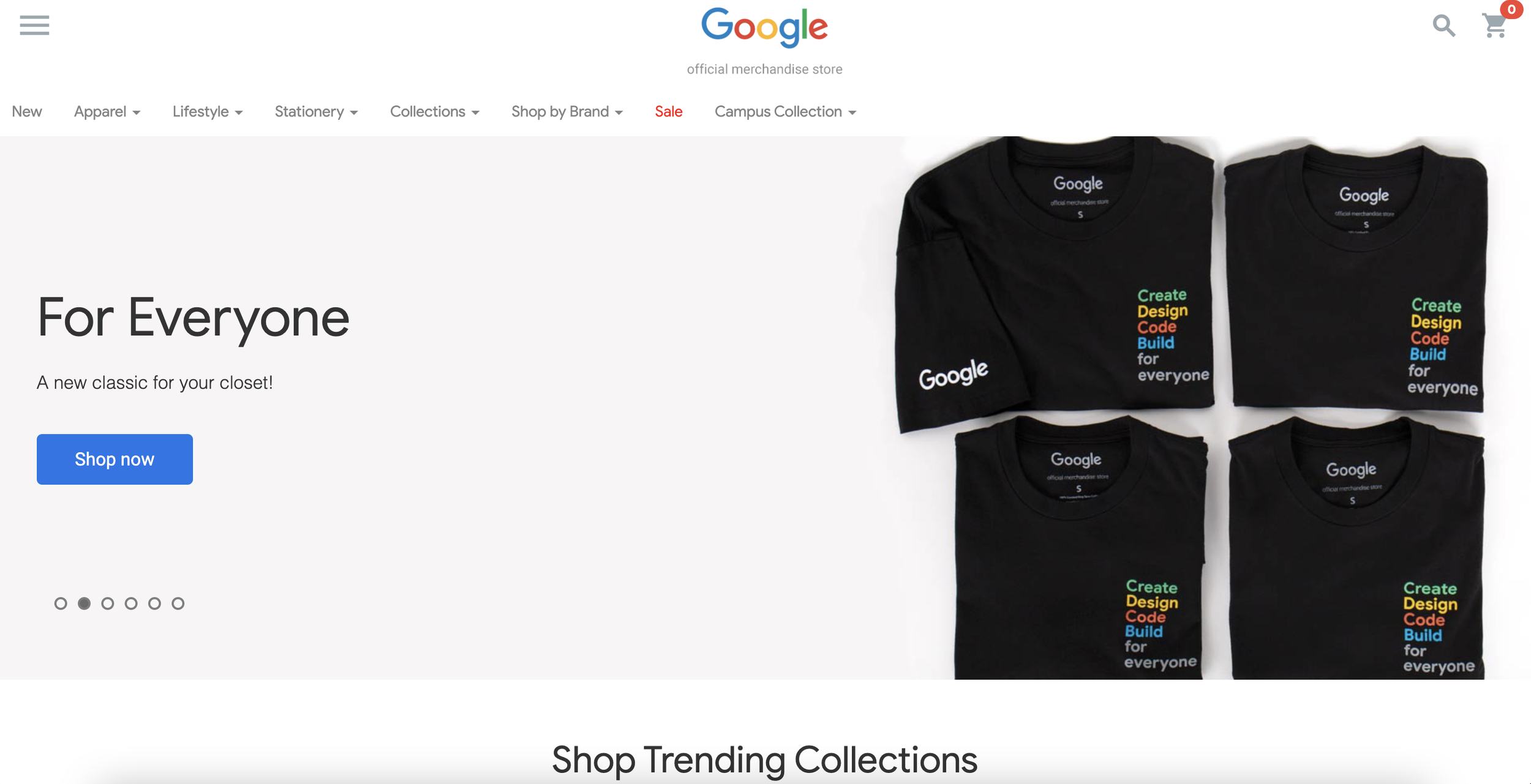
Task: Select the third carousel slide dot
Action: [x=108, y=603]
